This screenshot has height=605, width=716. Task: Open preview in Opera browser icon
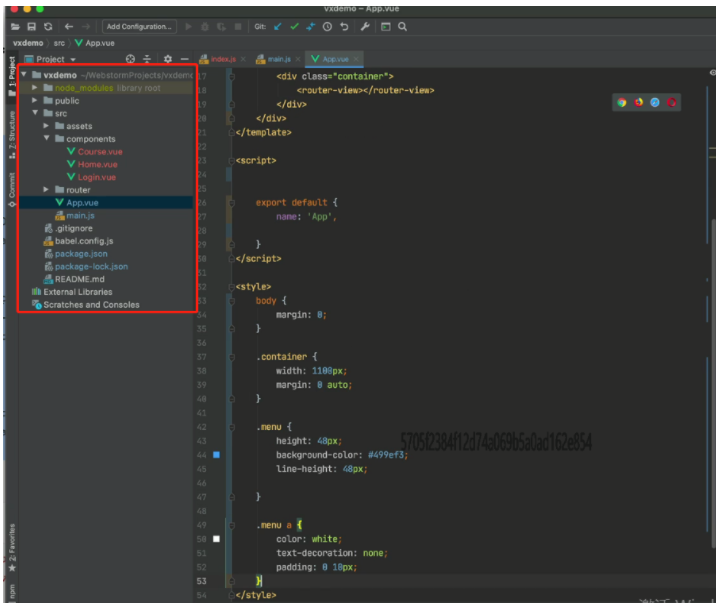(671, 102)
